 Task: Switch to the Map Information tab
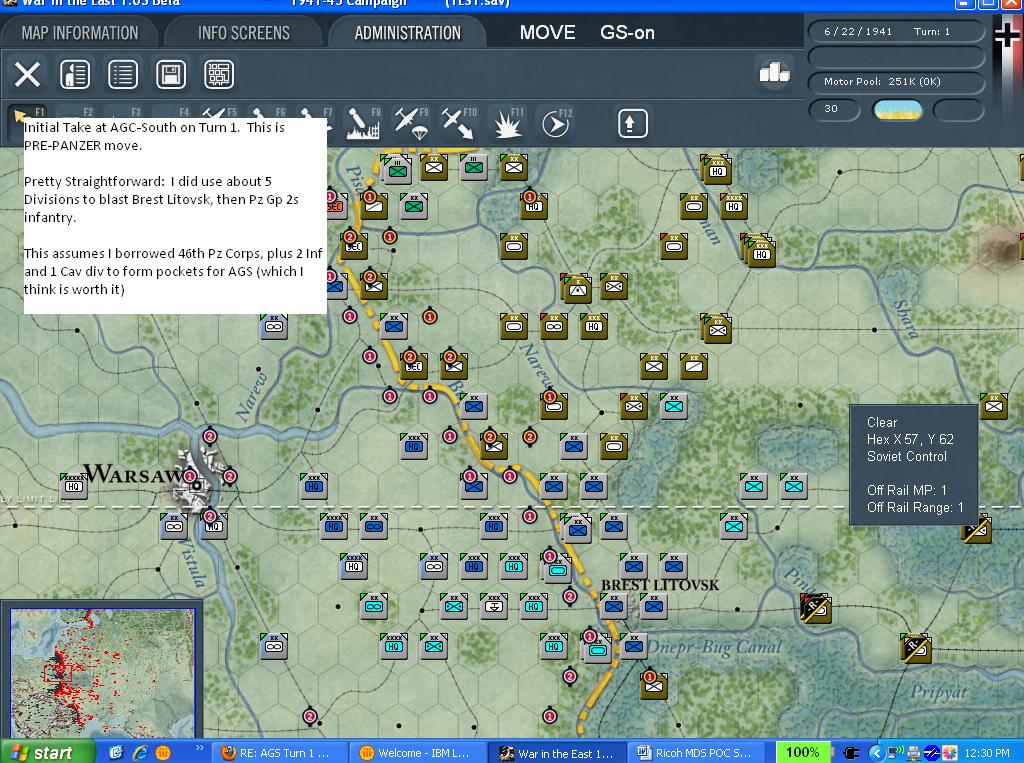pos(80,33)
